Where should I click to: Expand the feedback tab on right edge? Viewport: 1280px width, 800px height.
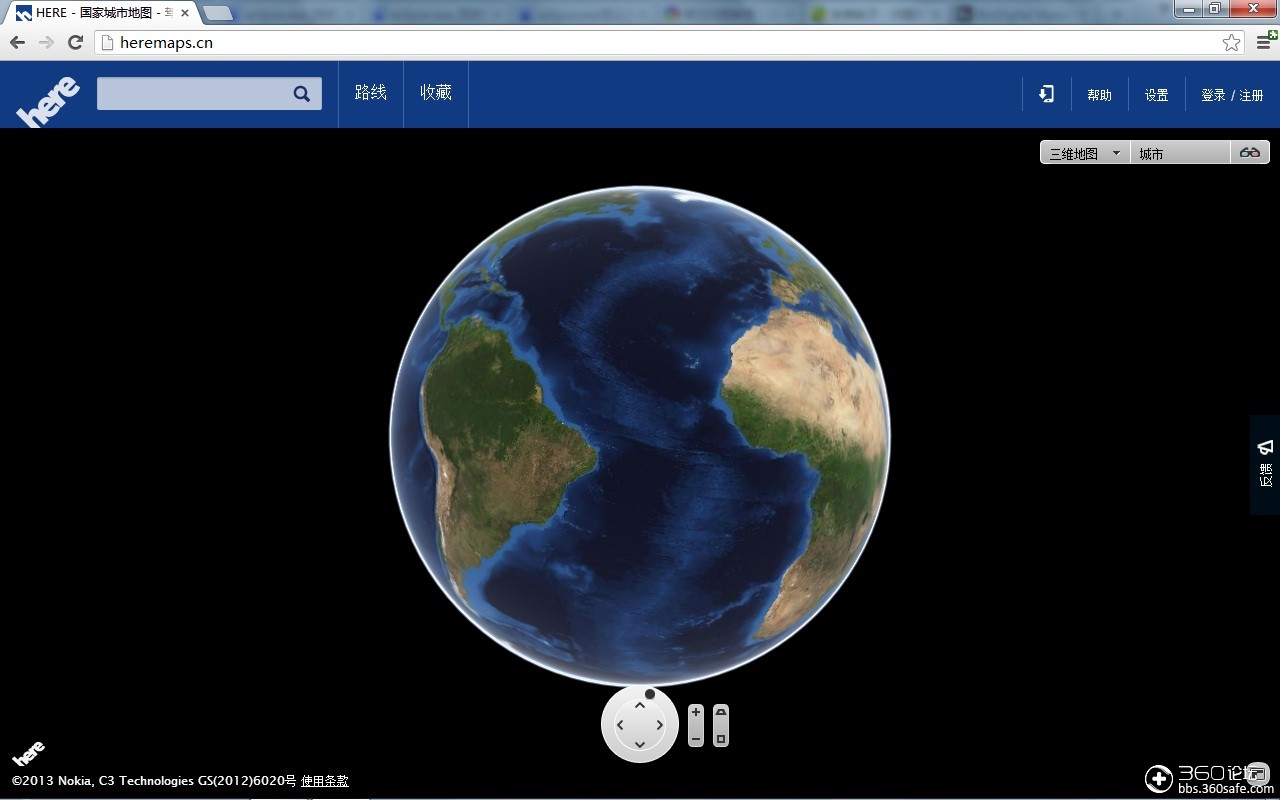pyautogui.click(x=1264, y=464)
